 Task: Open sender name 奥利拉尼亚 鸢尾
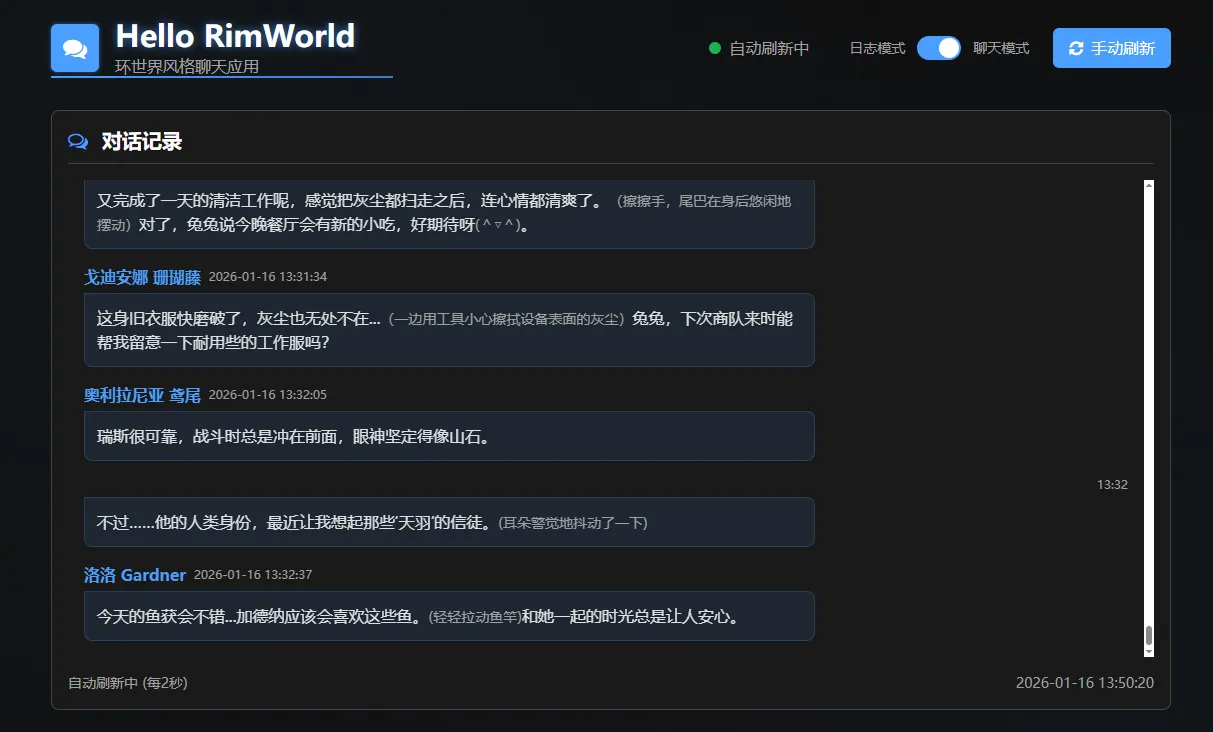pyautogui.click(x=142, y=396)
